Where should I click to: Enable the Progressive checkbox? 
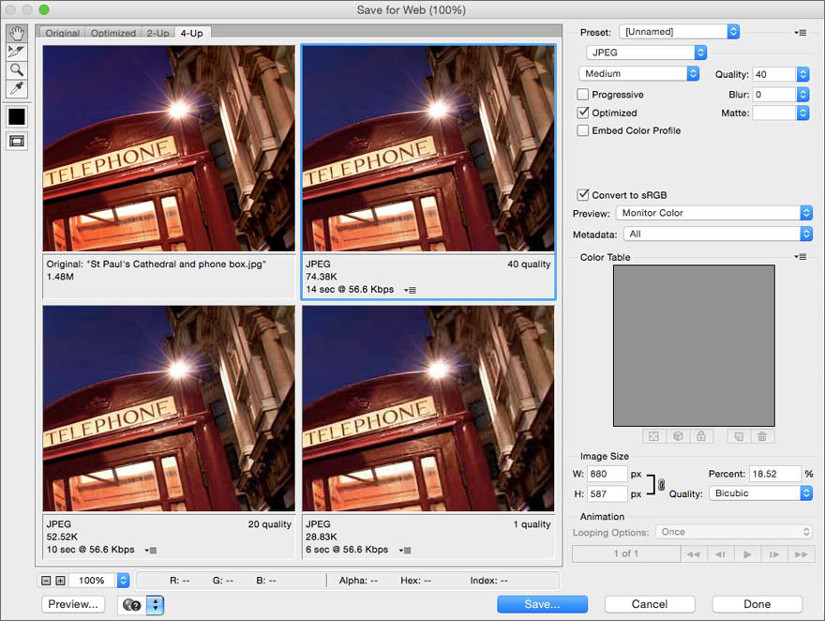(x=583, y=94)
